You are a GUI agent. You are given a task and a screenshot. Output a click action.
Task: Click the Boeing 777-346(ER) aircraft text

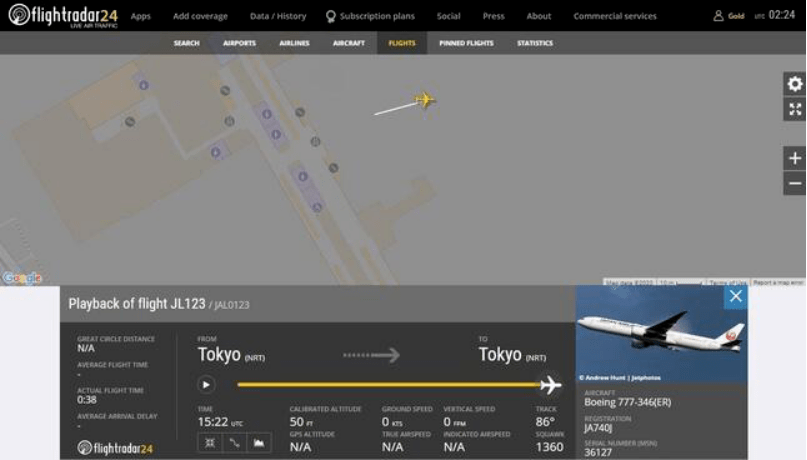tap(627, 402)
